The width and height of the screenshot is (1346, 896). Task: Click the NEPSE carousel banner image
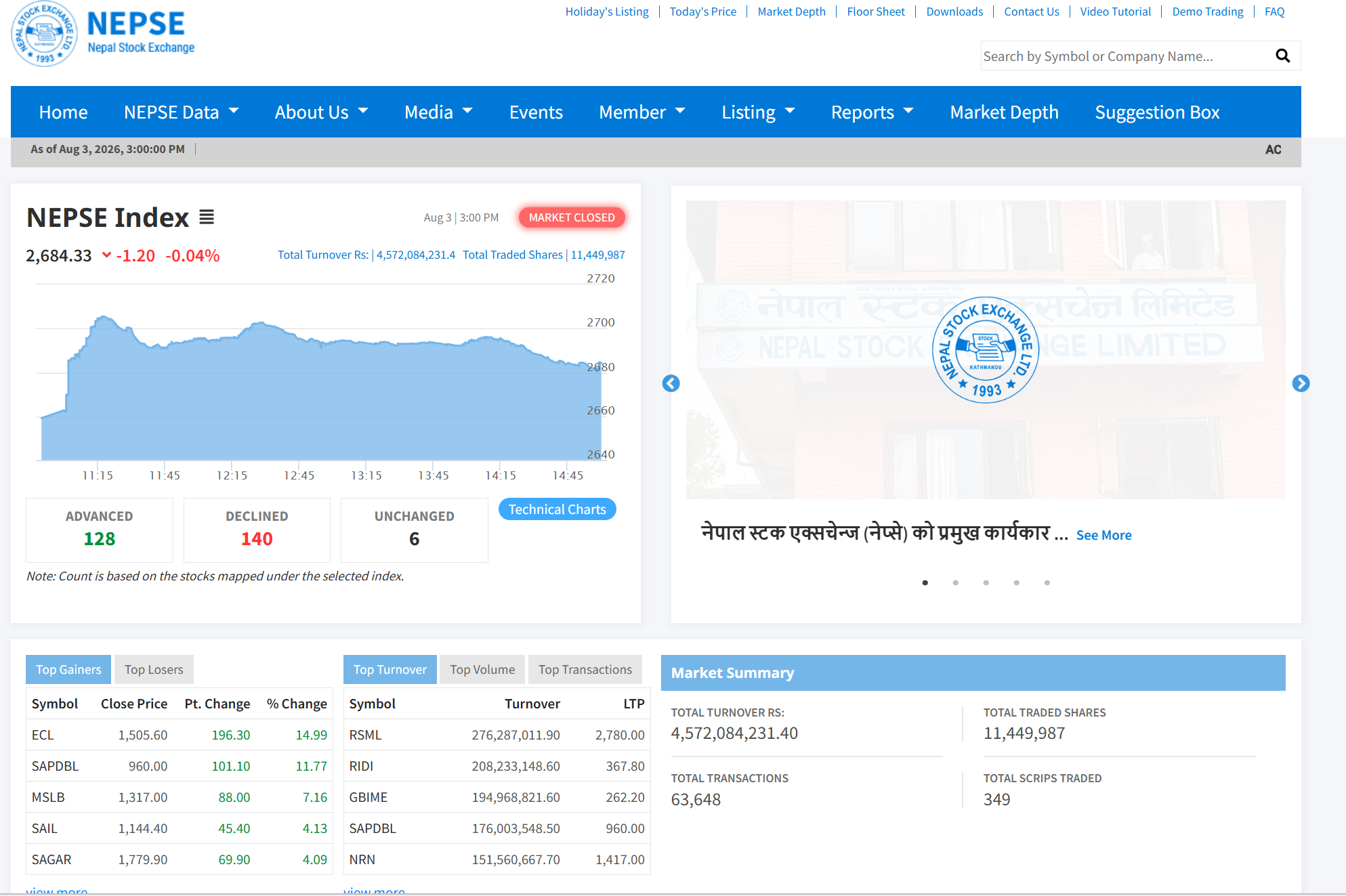[x=986, y=349]
